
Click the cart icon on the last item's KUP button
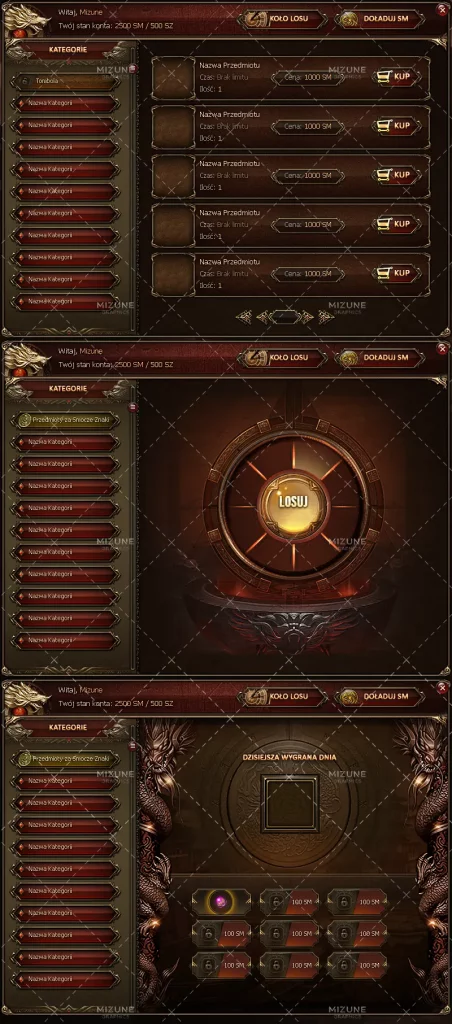click(x=384, y=273)
